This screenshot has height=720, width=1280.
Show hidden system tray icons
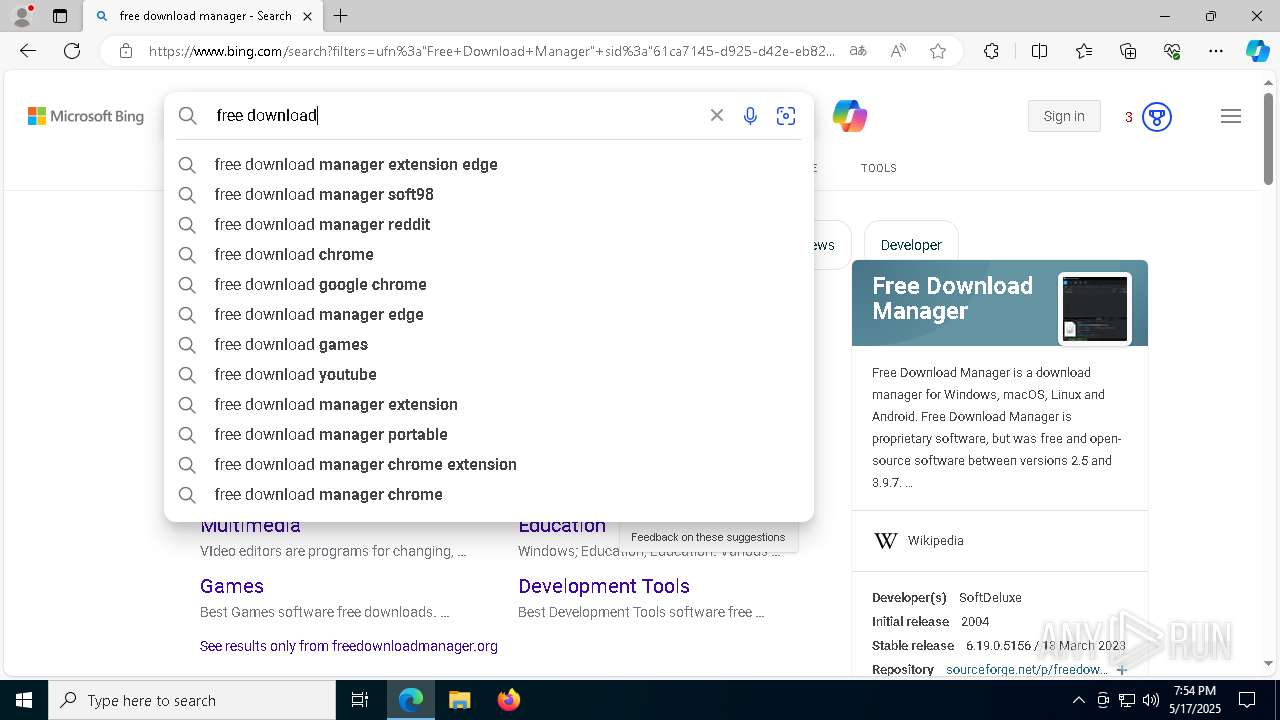click(x=1078, y=700)
